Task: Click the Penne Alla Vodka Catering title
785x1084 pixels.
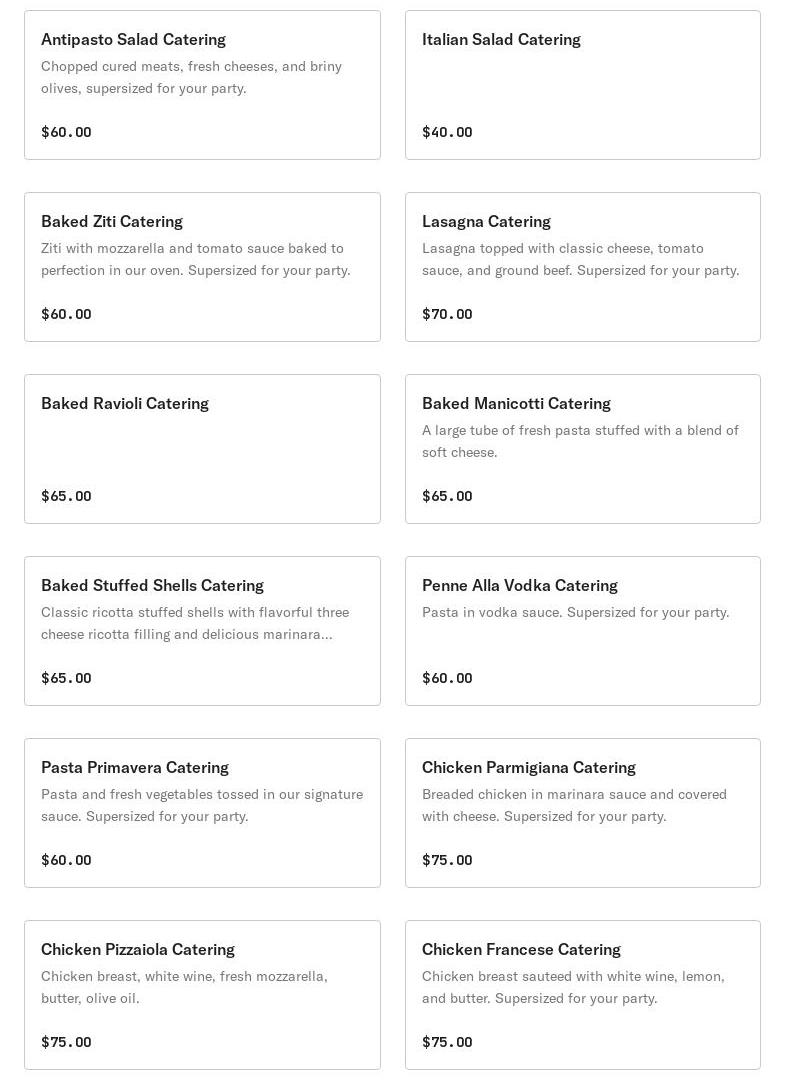Action: [x=520, y=586]
